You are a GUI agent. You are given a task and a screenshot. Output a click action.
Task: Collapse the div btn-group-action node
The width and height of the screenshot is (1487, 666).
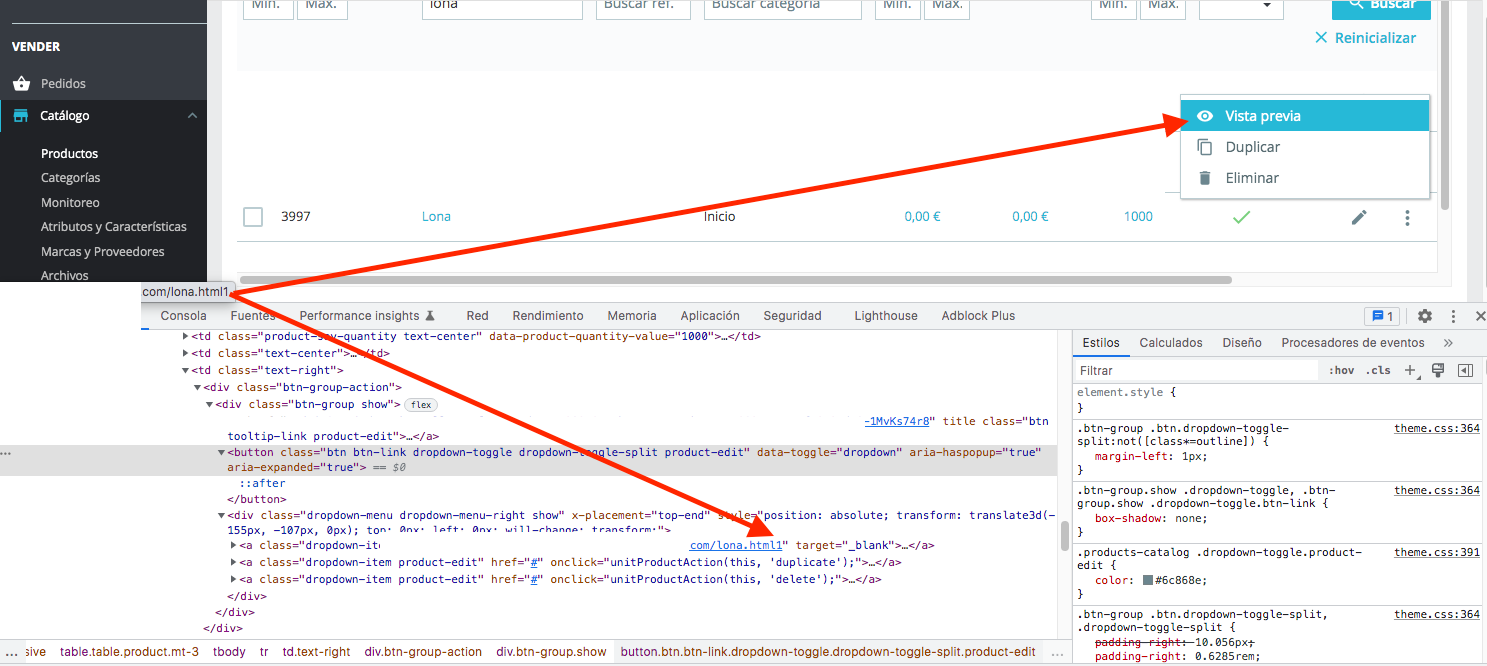click(197, 387)
